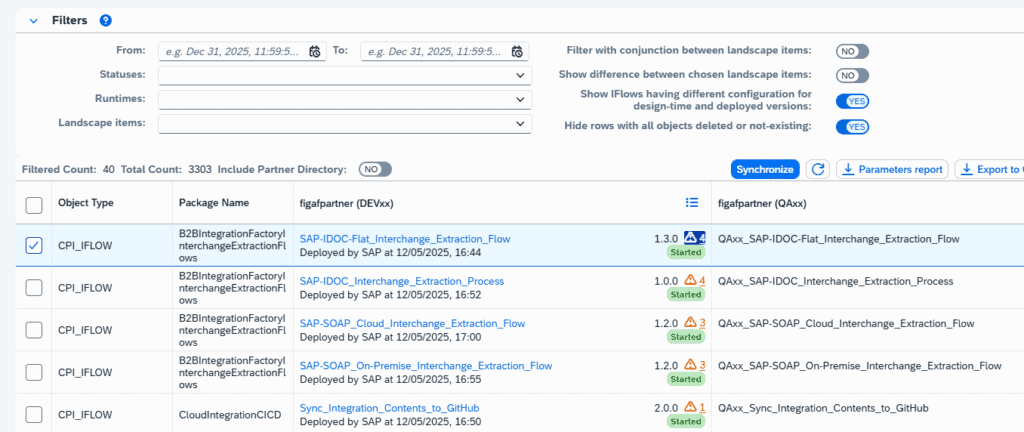Click warning icon for SAP-IDOC_Interchange_Extraction_Process
This screenshot has width=1024, height=432.
point(691,281)
